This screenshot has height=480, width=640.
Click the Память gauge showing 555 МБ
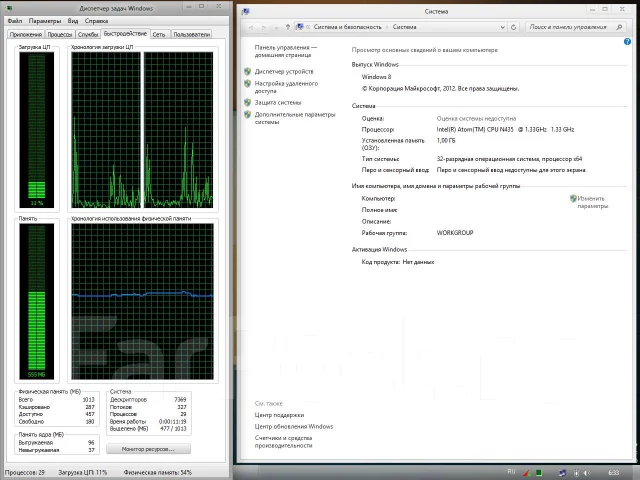tap(37, 302)
